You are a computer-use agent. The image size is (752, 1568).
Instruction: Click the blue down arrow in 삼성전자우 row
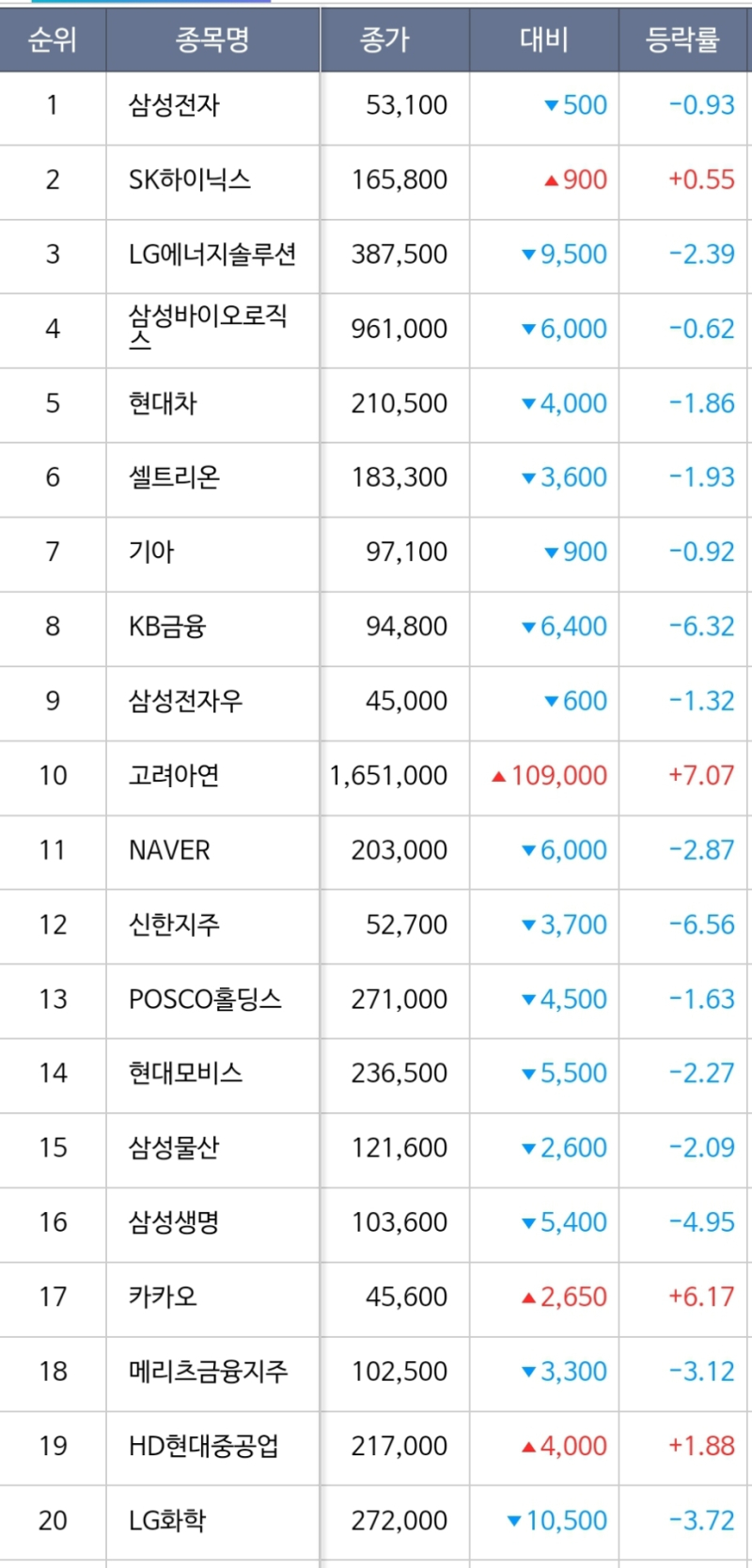click(552, 702)
